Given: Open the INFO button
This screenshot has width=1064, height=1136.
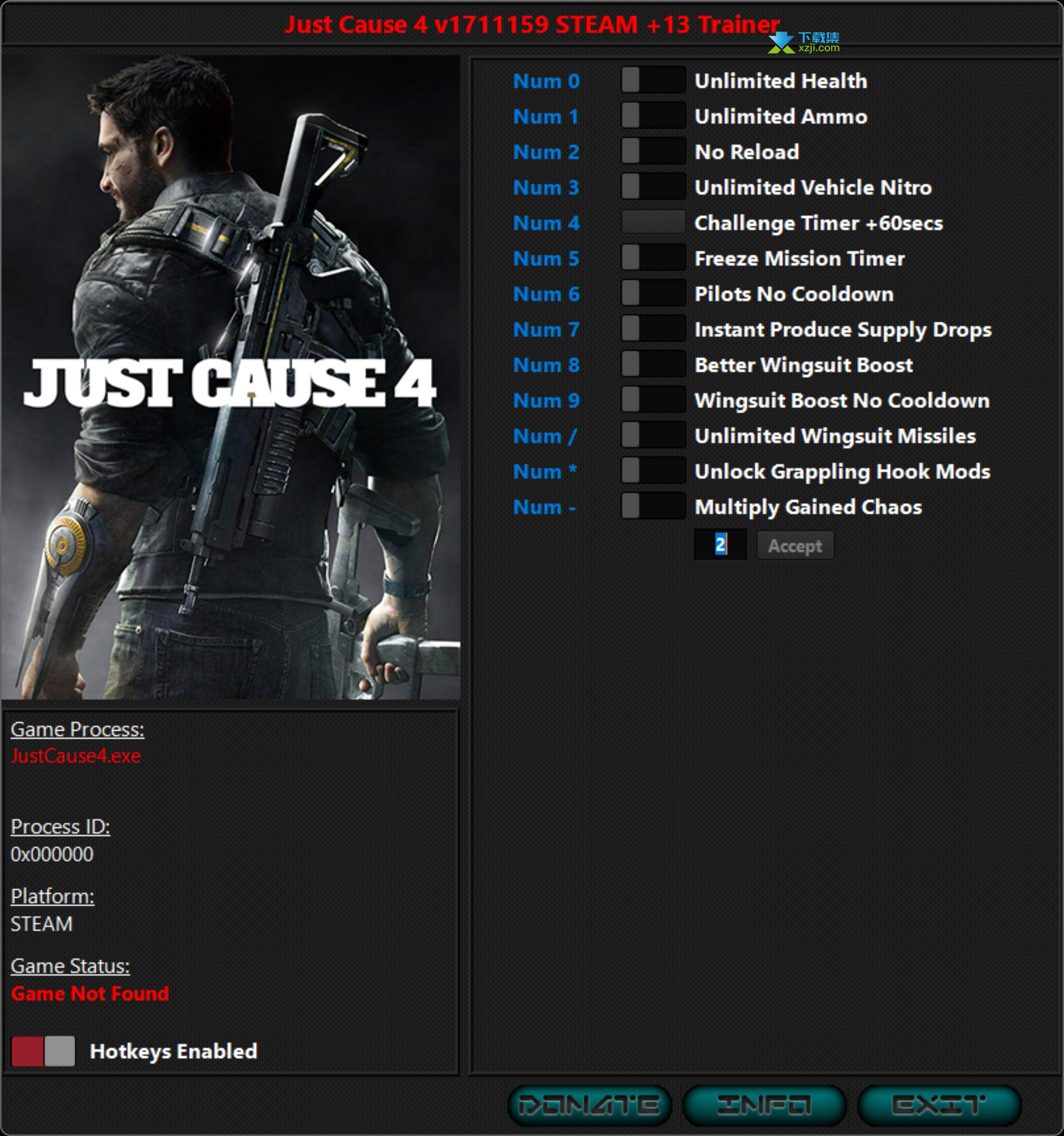Looking at the screenshot, I should (x=764, y=1105).
